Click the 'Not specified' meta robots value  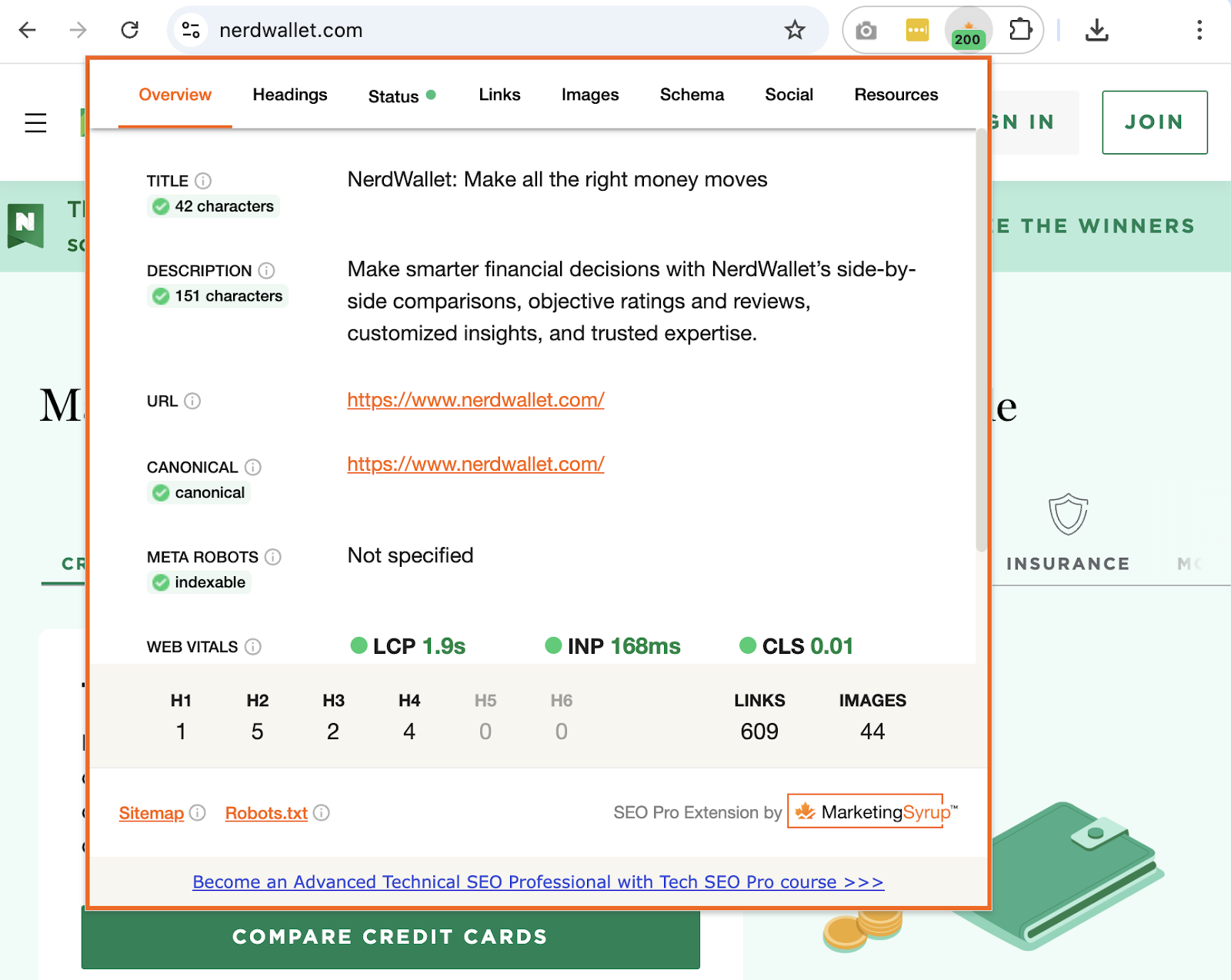coord(410,555)
